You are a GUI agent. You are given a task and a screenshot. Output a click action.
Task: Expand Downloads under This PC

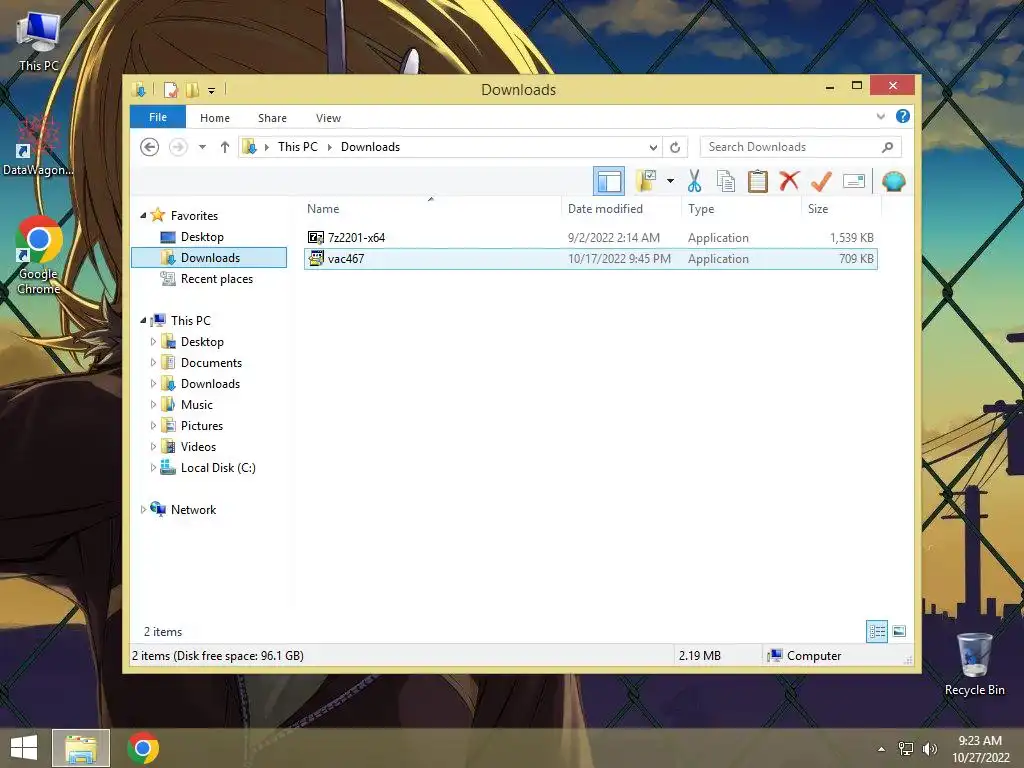tap(153, 383)
